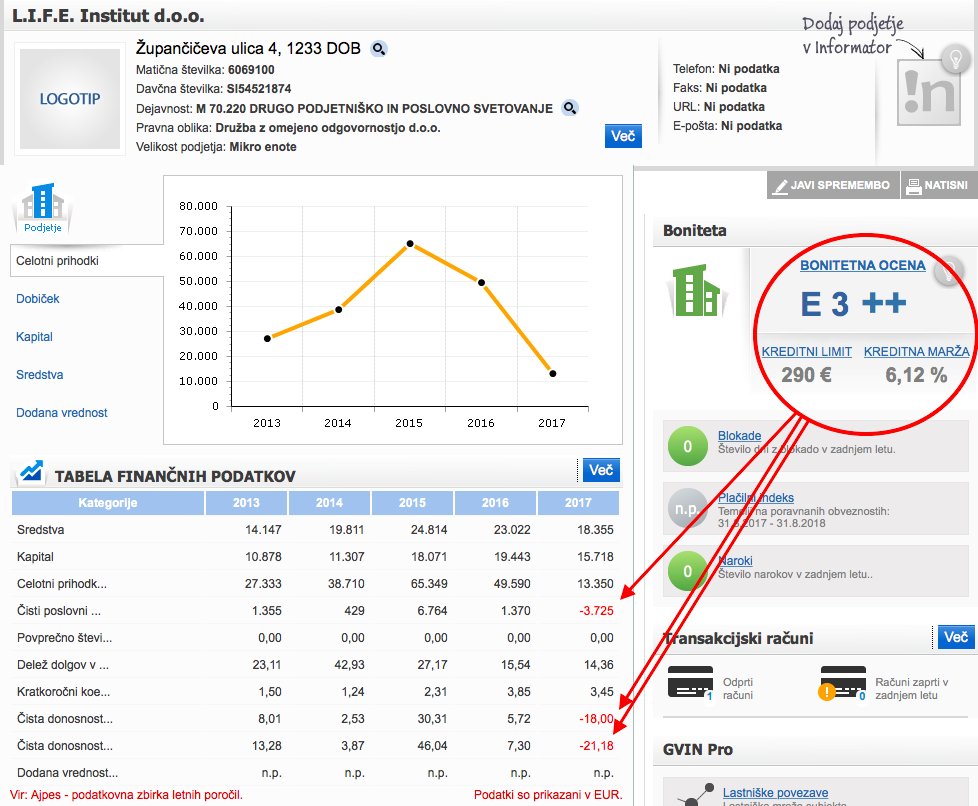This screenshot has height=806, width=978.
Task: Click the Računi zaprti card icon
Action: click(x=841, y=682)
